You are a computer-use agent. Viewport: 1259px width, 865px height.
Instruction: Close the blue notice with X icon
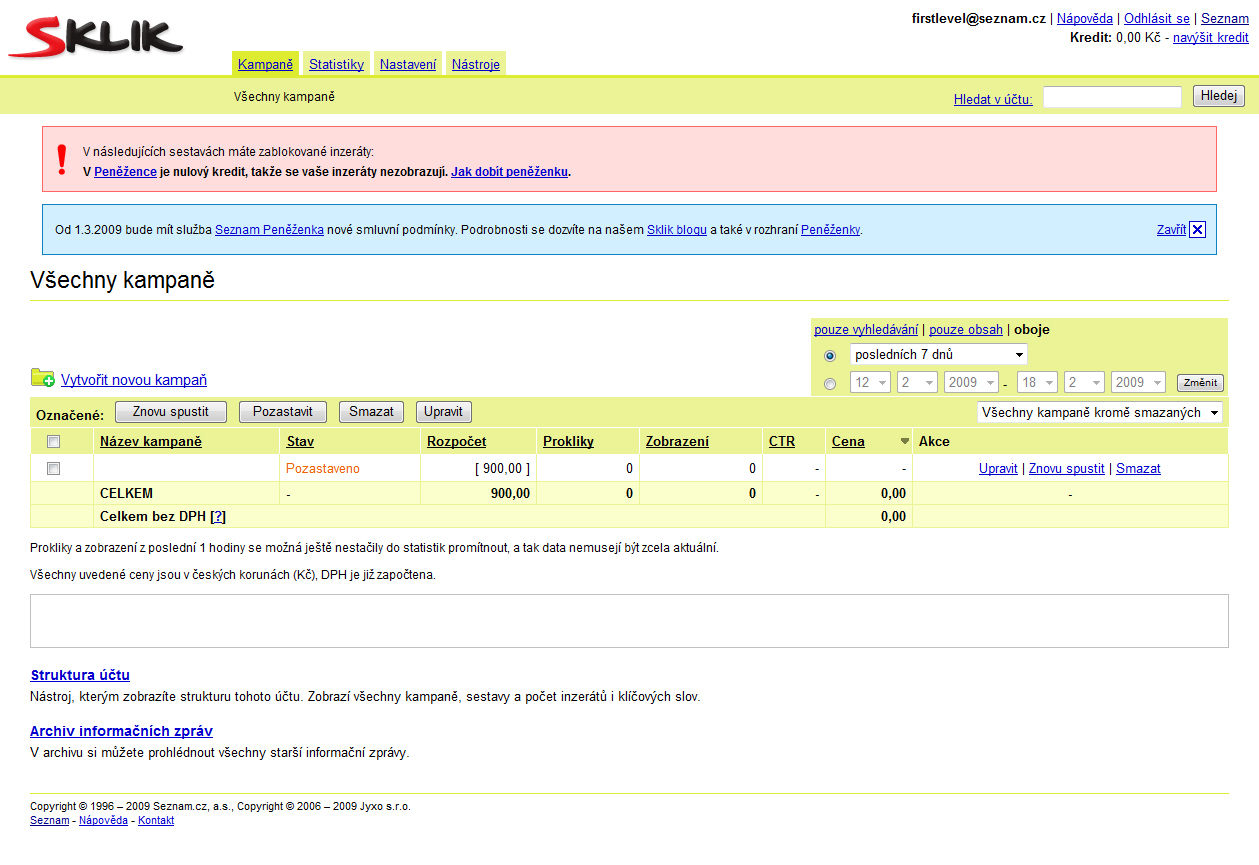(1198, 229)
